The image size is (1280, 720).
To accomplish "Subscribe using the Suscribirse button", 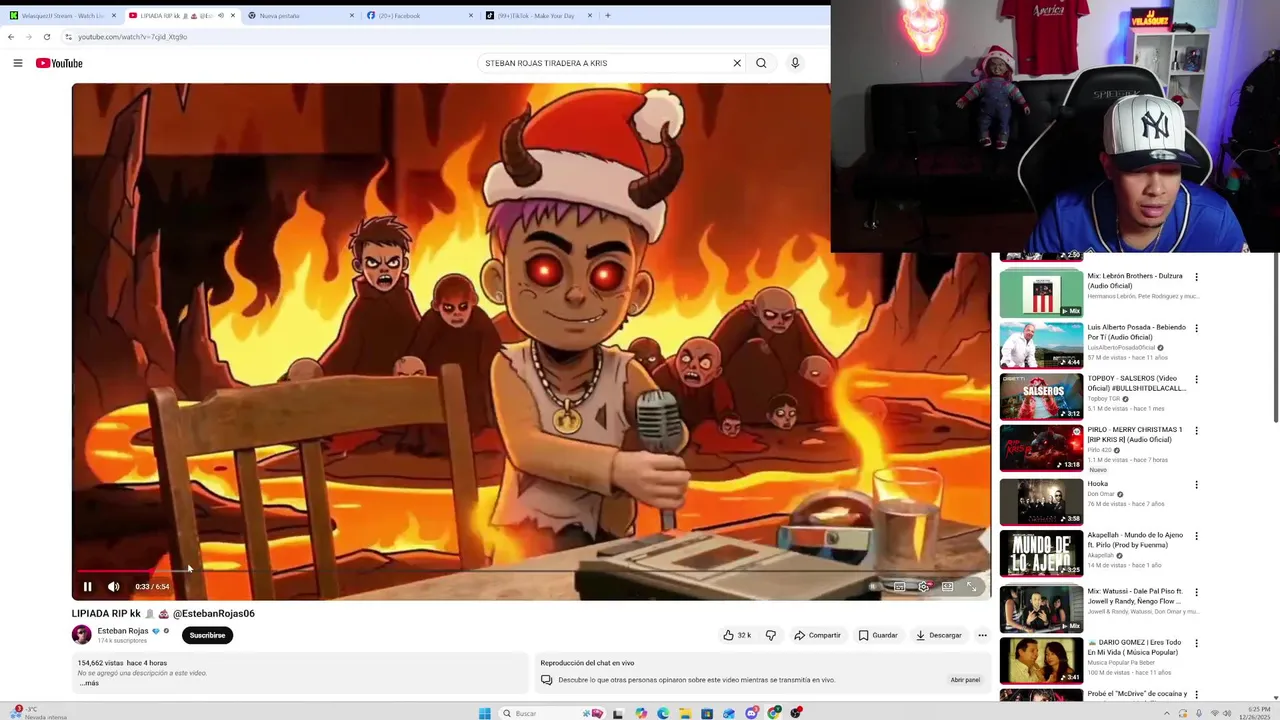I will click(207, 635).
